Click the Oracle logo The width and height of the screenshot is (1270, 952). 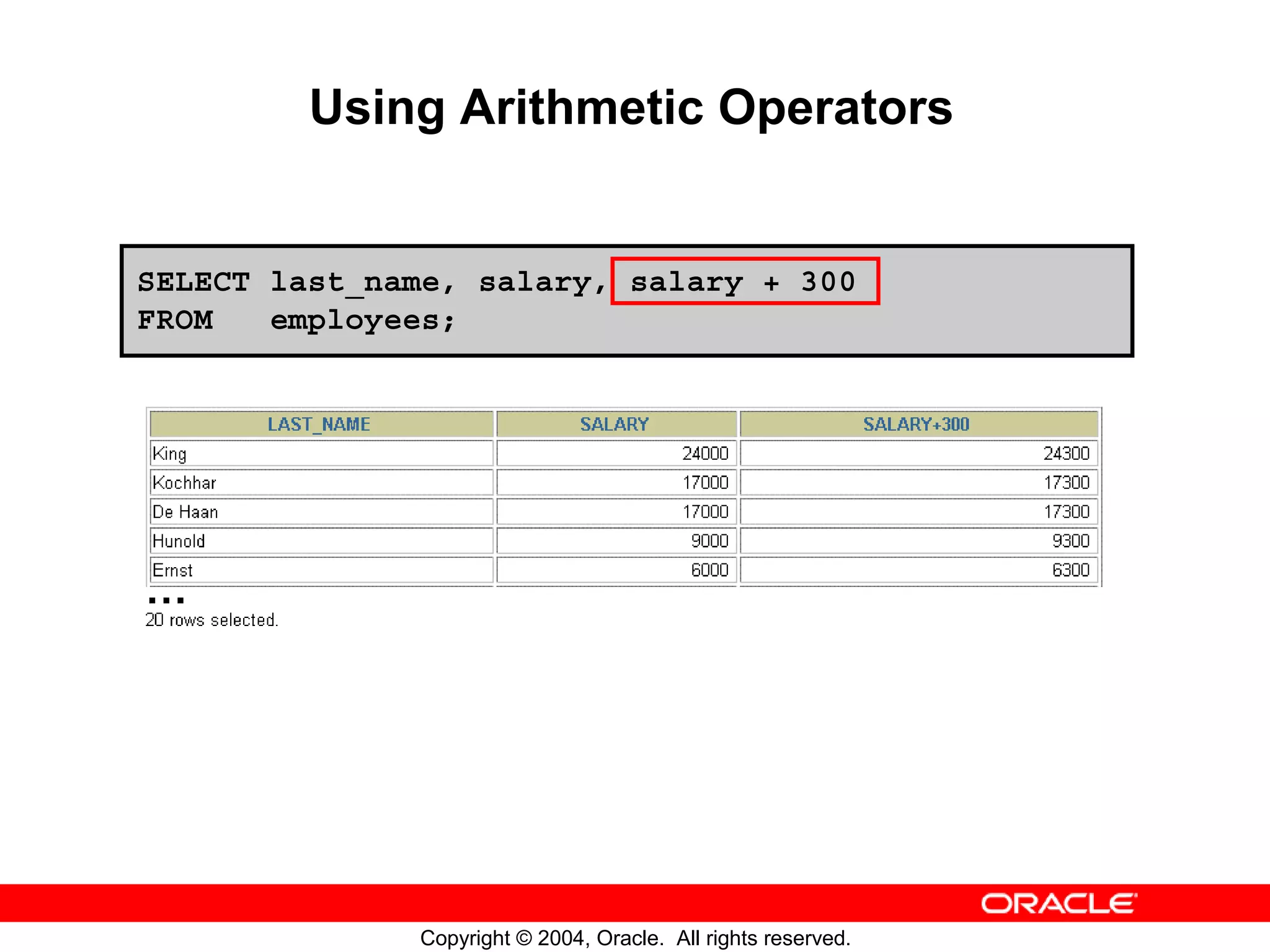1059,904
